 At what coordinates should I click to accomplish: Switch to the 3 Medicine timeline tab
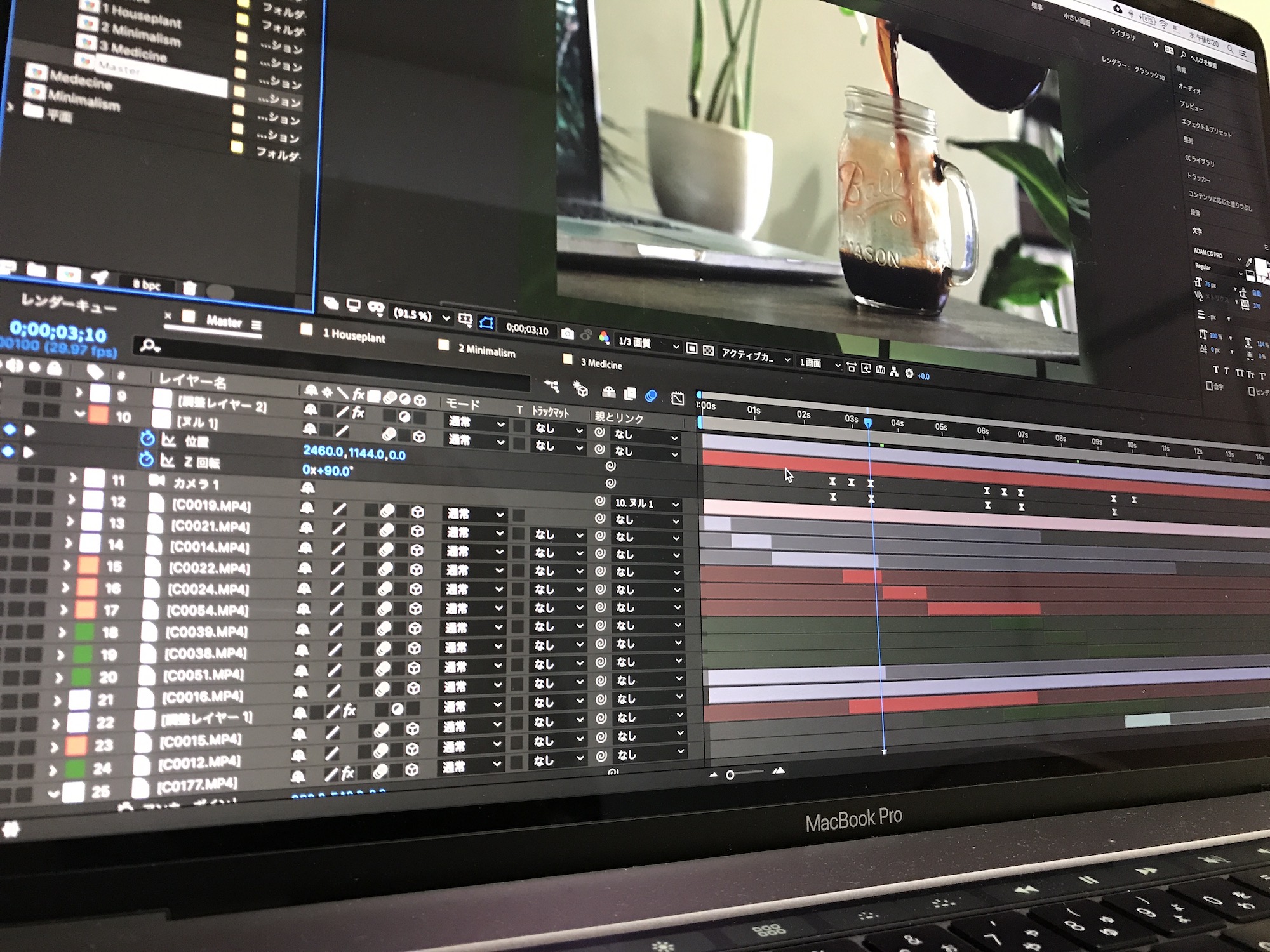601,364
